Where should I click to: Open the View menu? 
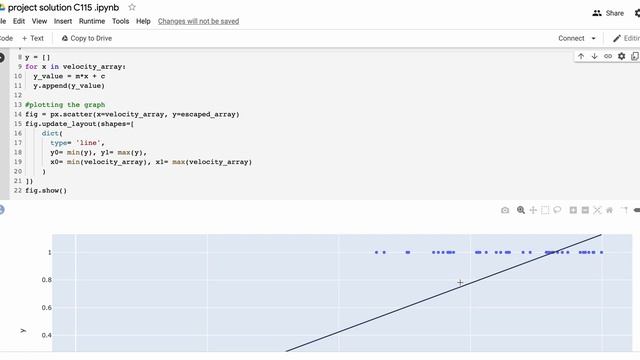39,21
